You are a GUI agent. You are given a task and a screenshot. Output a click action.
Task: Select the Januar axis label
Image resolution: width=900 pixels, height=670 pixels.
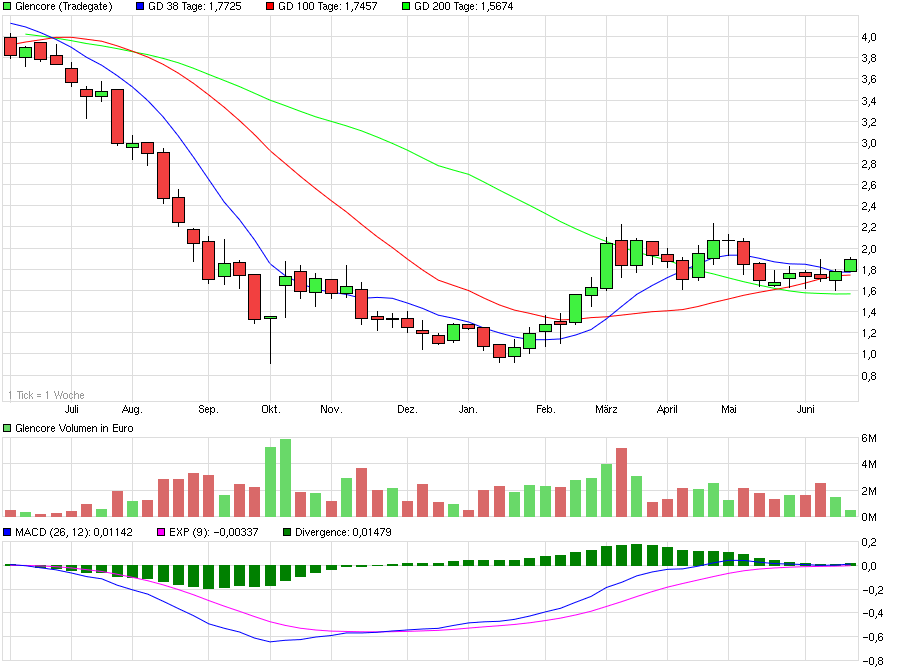pyautogui.click(x=470, y=409)
